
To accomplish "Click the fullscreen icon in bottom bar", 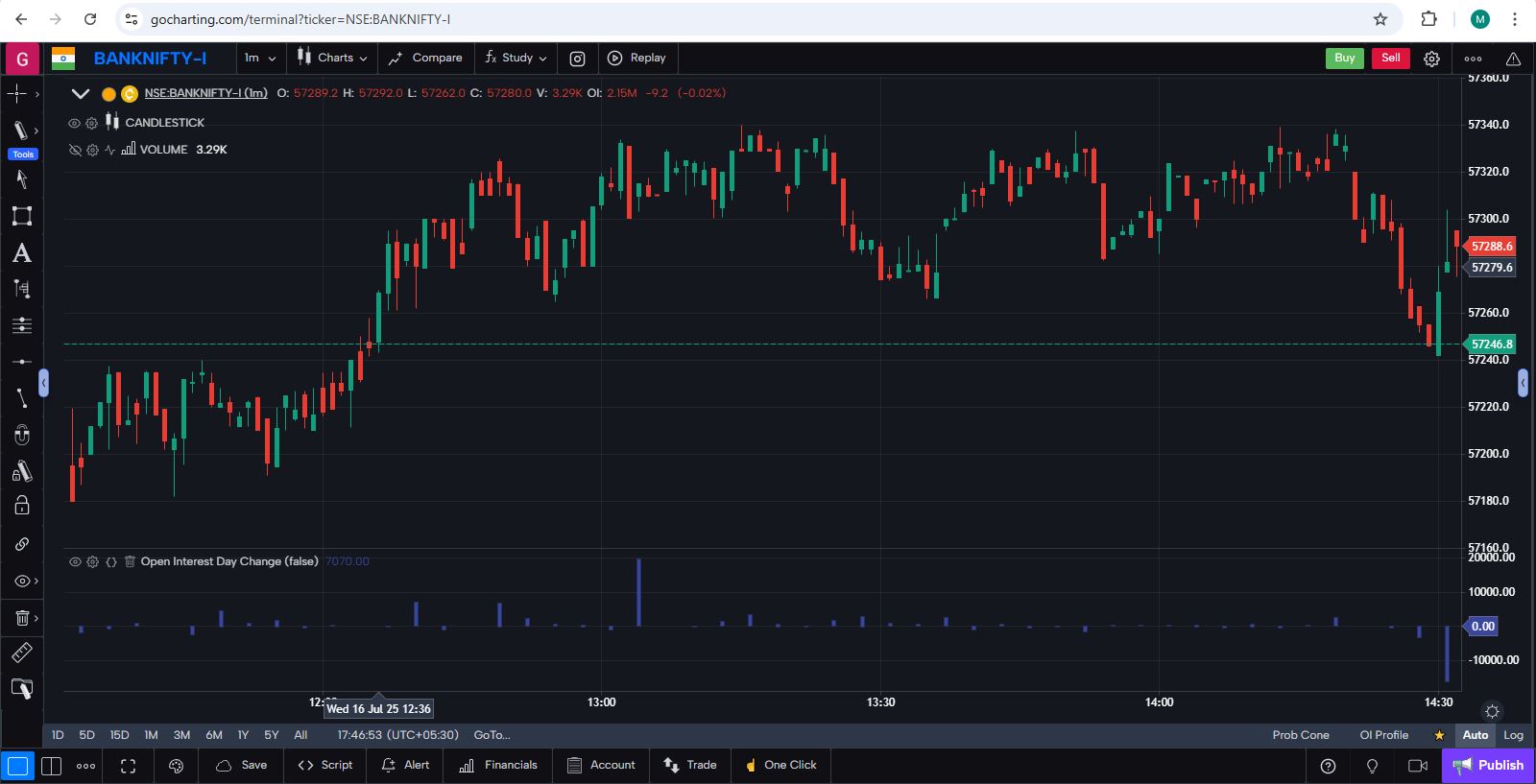I will [128, 766].
